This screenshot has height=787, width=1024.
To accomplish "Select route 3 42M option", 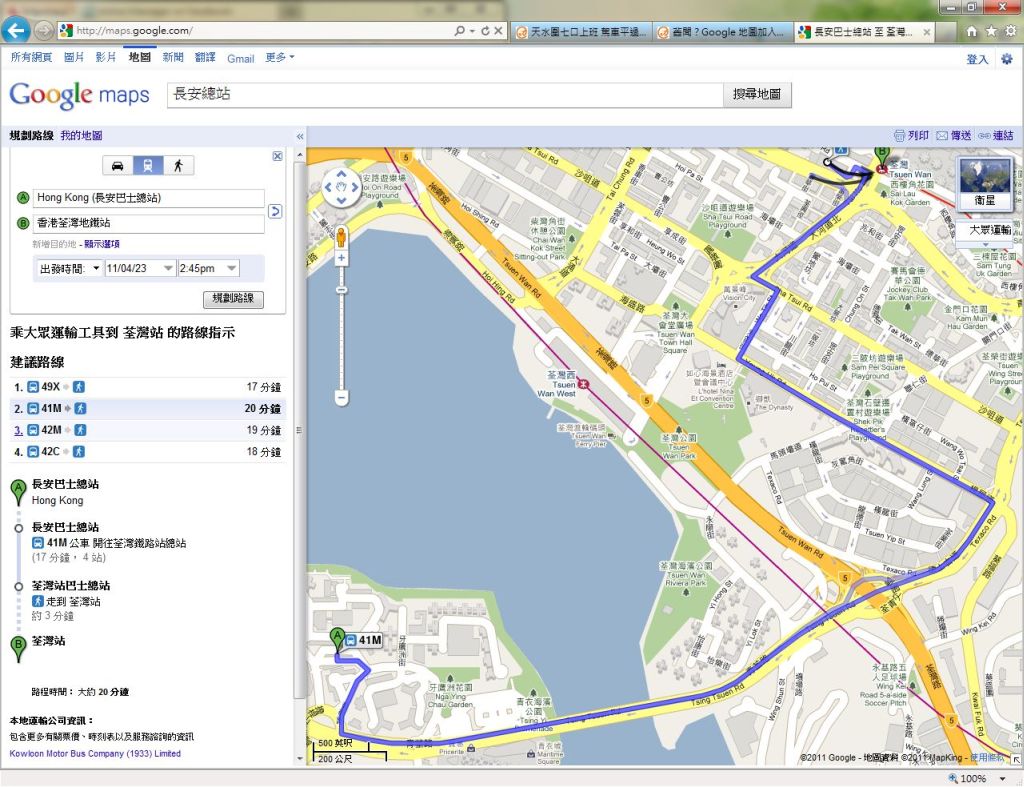I will (148, 430).
